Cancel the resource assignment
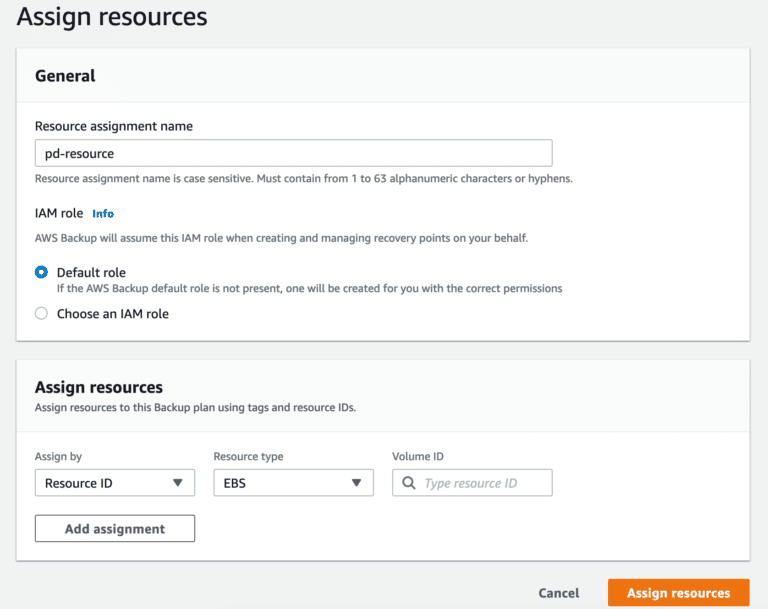 pos(558,593)
